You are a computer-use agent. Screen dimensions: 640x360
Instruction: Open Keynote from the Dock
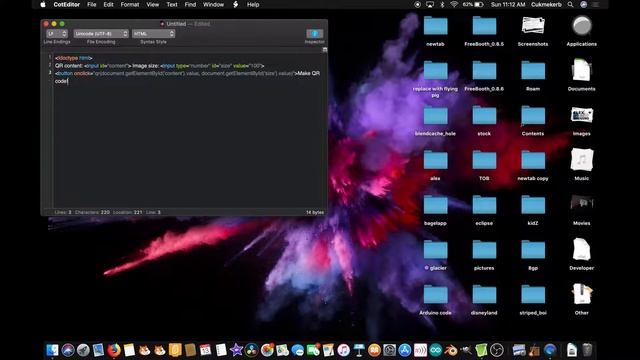click(x=359, y=350)
